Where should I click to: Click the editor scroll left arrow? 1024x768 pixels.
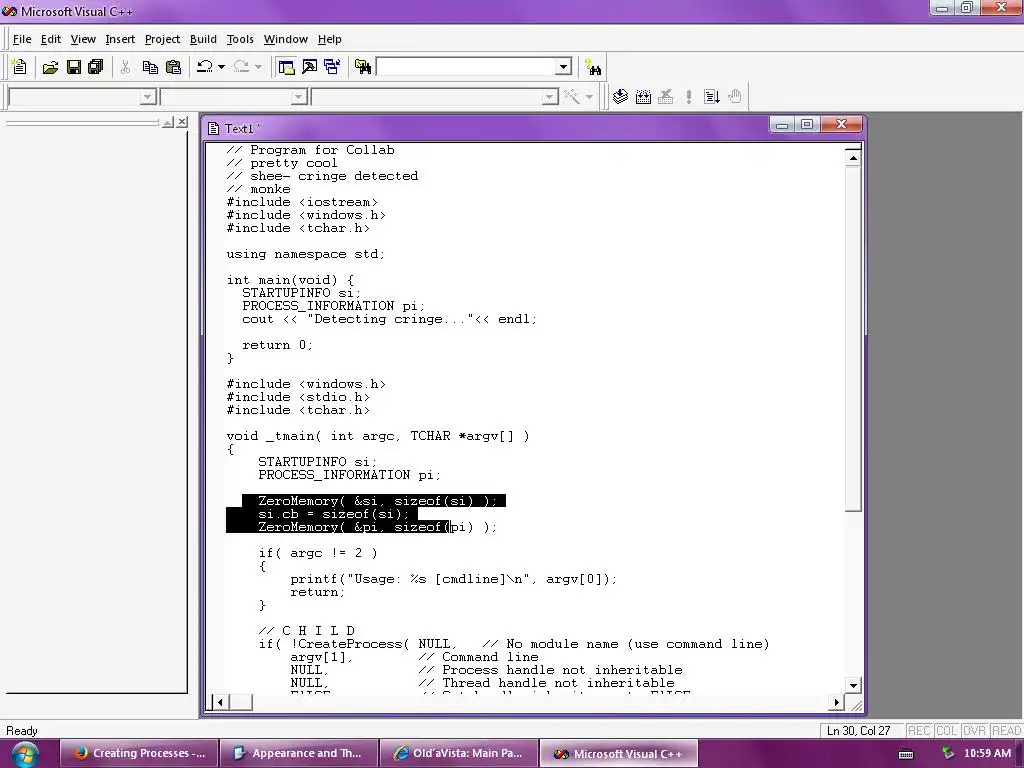[x=220, y=702]
